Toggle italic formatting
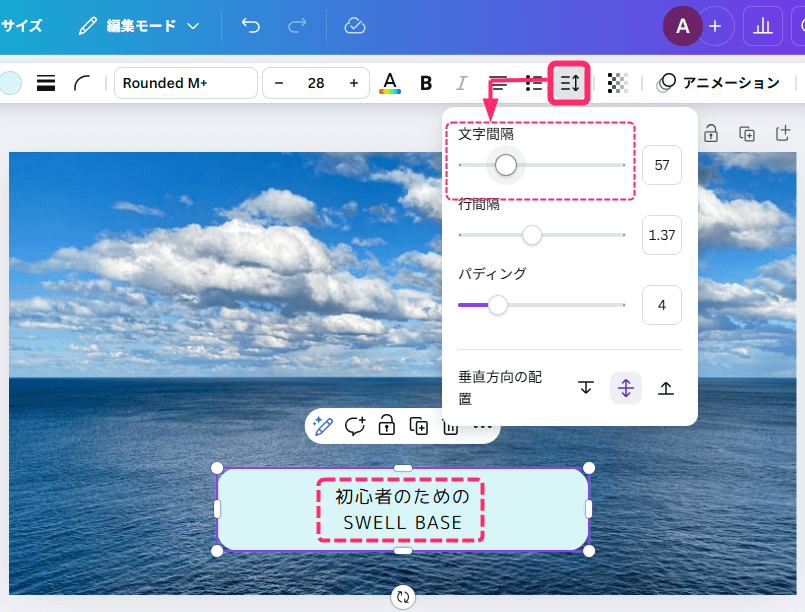The width and height of the screenshot is (805, 612). 461,83
